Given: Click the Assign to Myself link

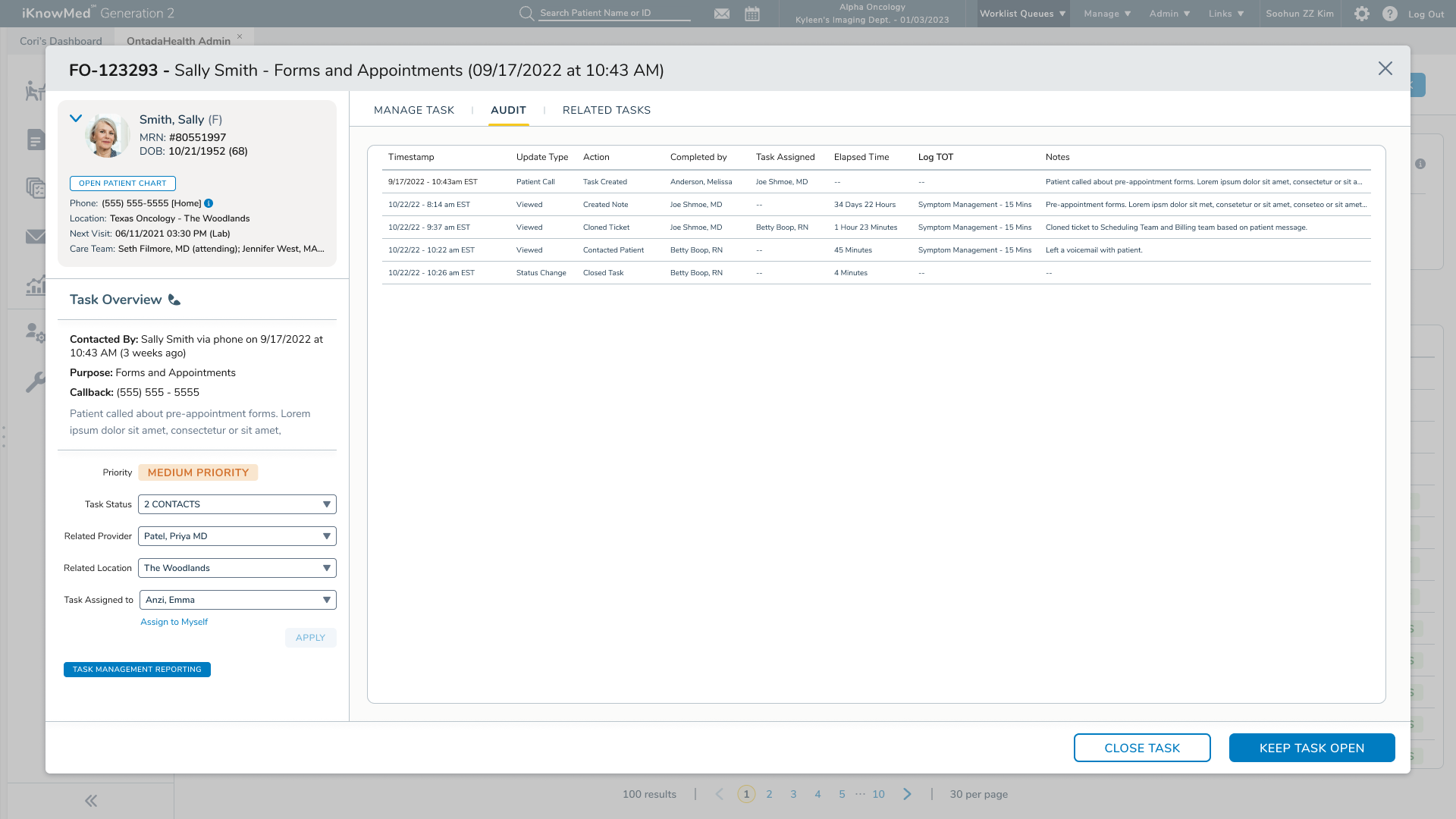Looking at the screenshot, I should click(x=174, y=622).
